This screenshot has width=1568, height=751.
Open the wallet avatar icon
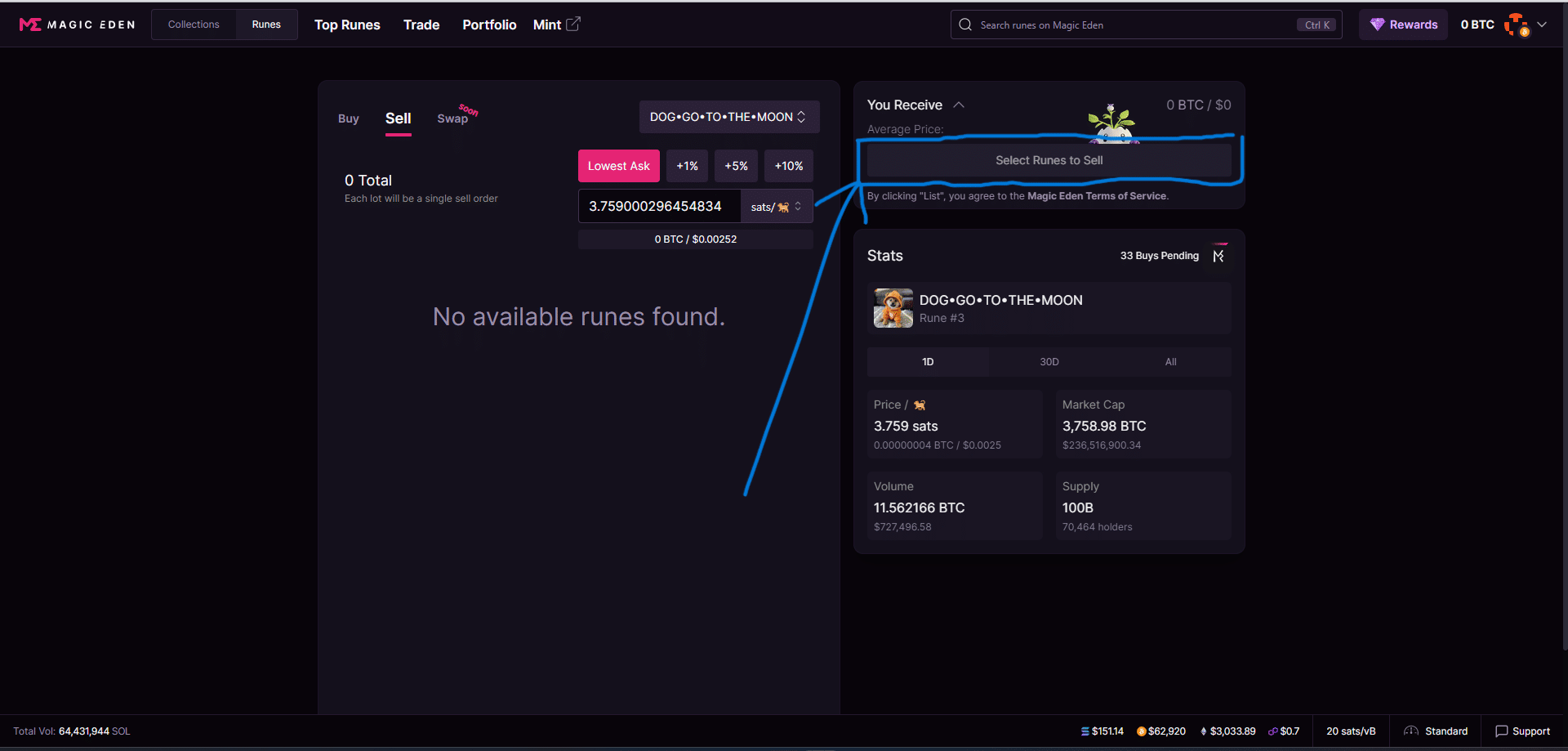[x=1517, y=25]
